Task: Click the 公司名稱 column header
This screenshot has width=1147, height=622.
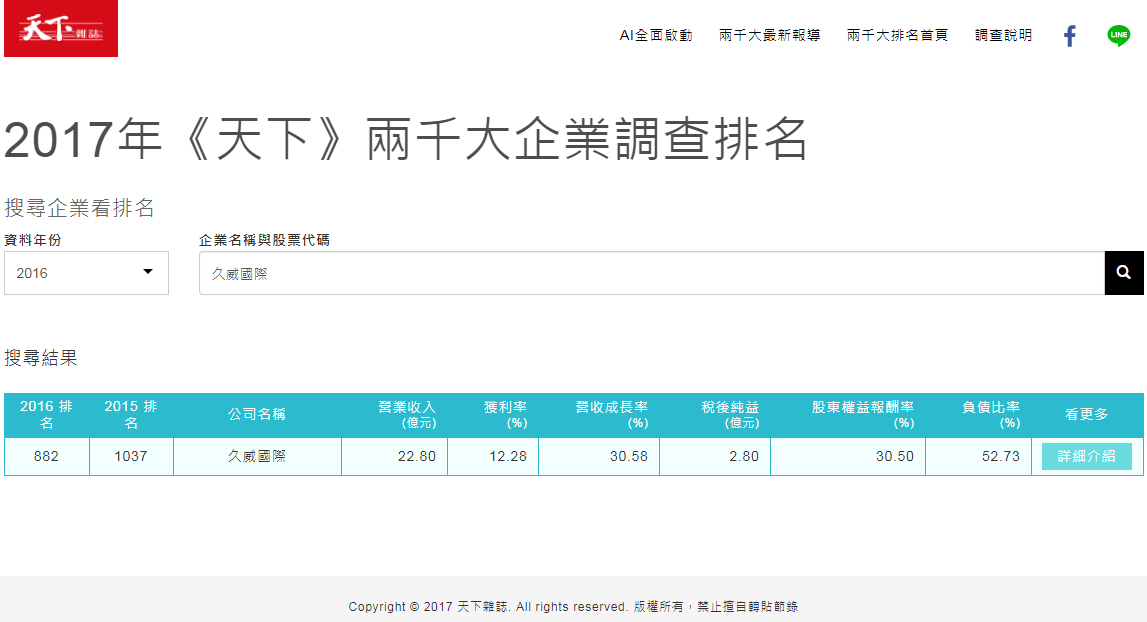Action: pyautogui.click(x=257, y=415)
